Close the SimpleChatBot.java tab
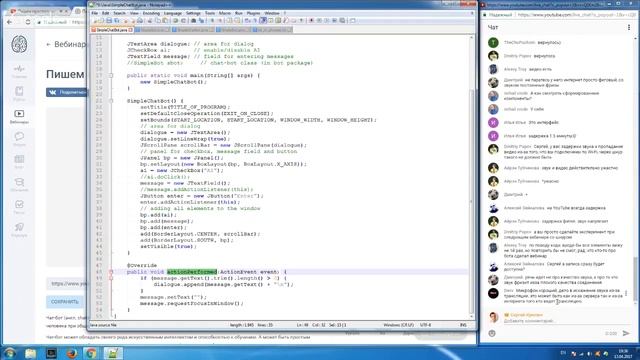 [131, 30]
